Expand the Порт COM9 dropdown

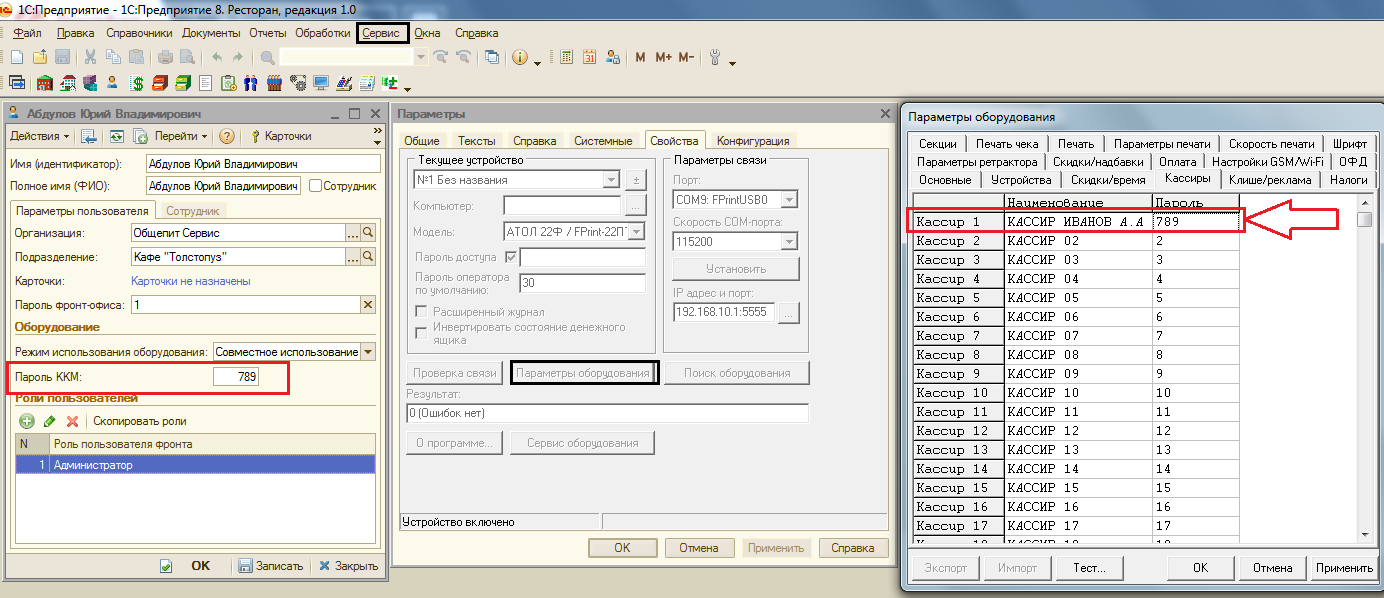point(789,200)
